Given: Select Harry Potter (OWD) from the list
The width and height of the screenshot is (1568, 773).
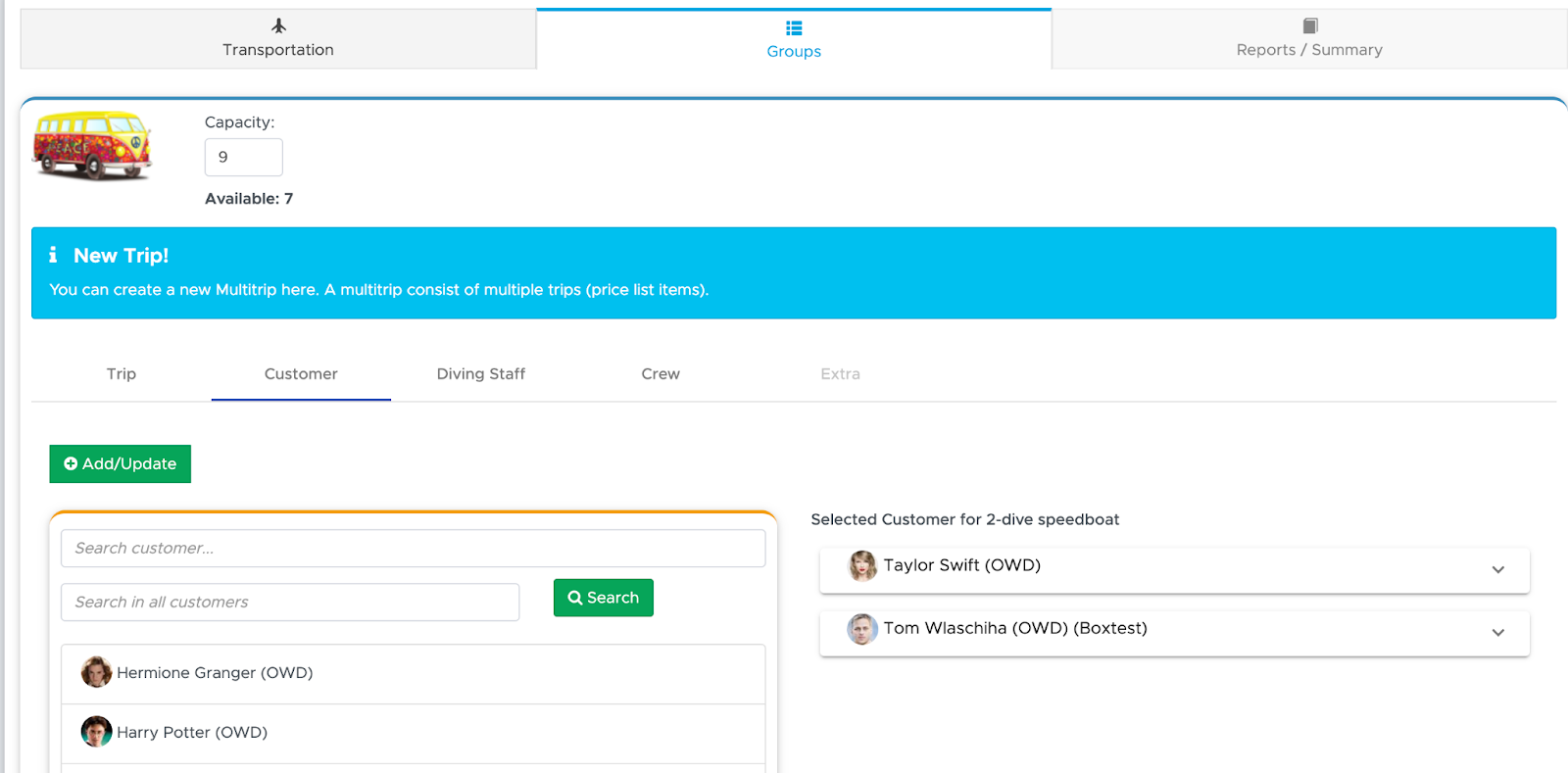Looking at the screenshot, I should click(414, 734).
